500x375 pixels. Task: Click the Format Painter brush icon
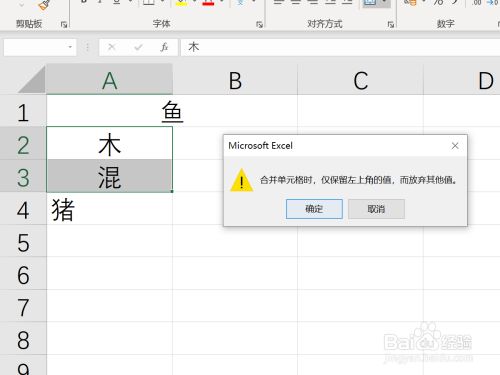[x=43, y=5]
